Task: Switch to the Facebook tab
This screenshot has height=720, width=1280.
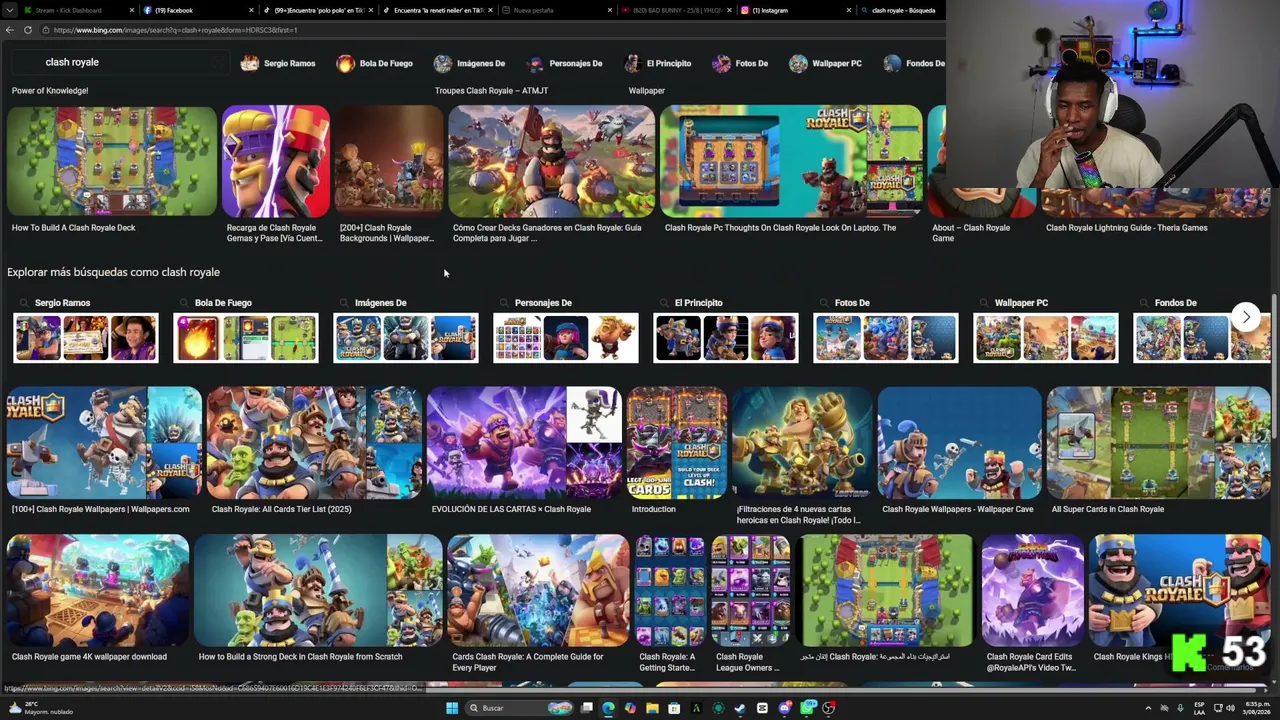Action: pos(196,10)
